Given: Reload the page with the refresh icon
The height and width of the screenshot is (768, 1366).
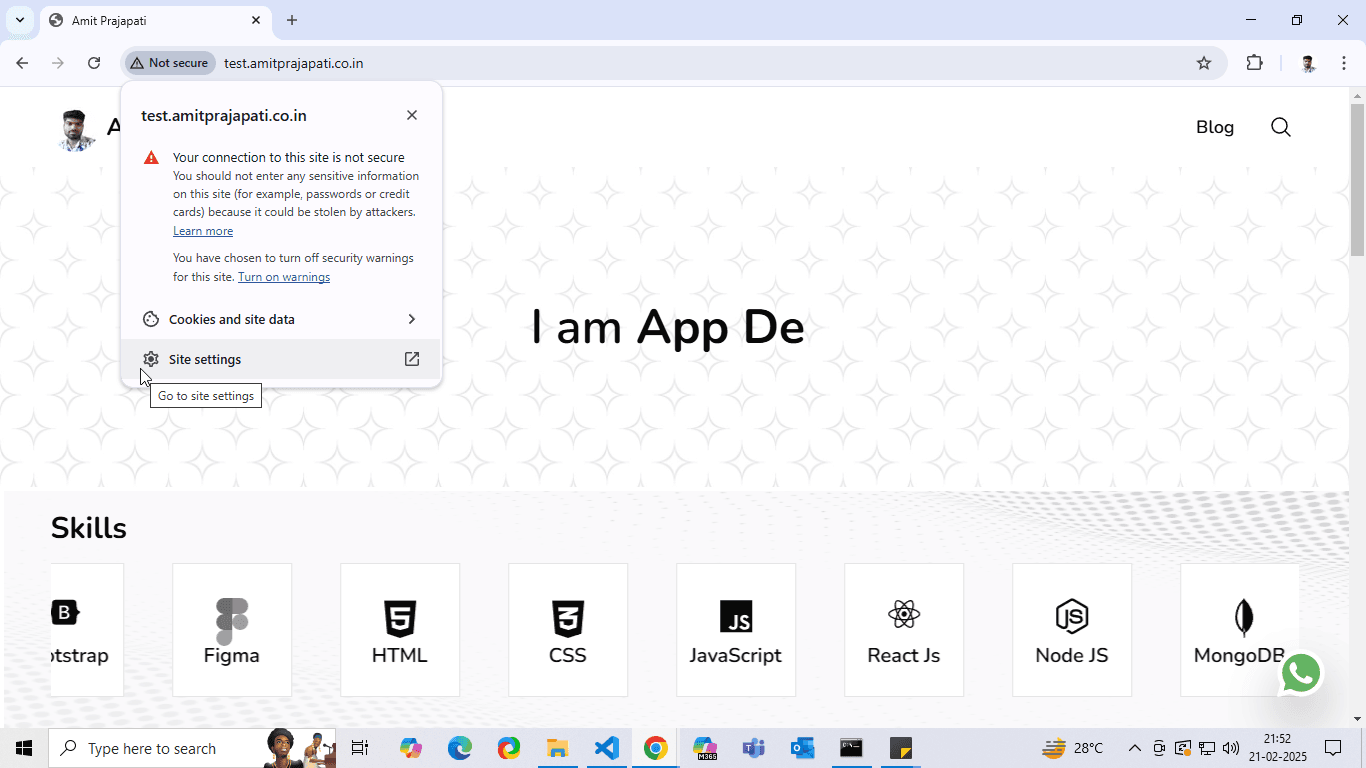Looking at the screenshot, I should pos(94,63).
